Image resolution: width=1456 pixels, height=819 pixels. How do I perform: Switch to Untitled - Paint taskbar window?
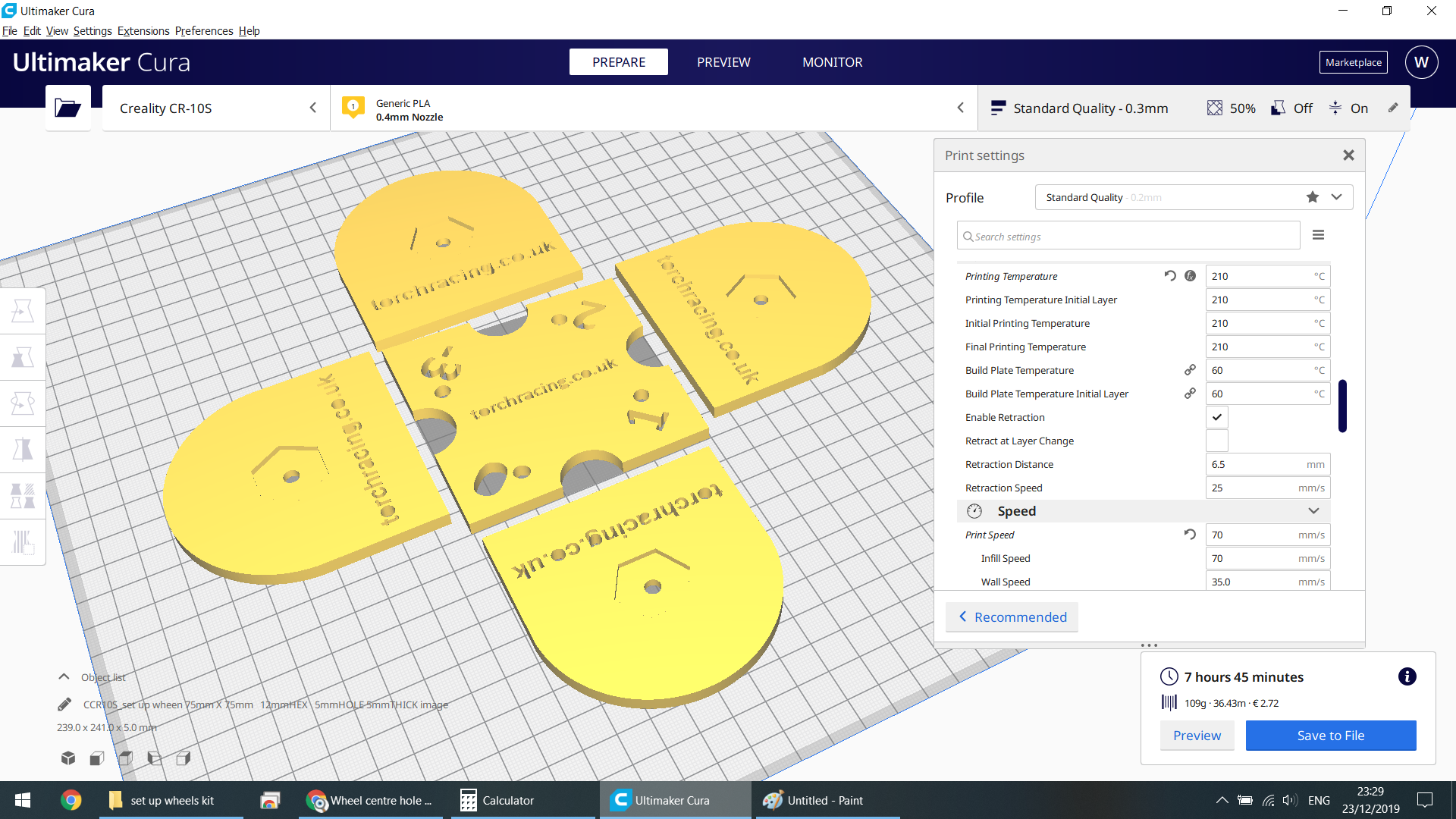pos(827,800)
